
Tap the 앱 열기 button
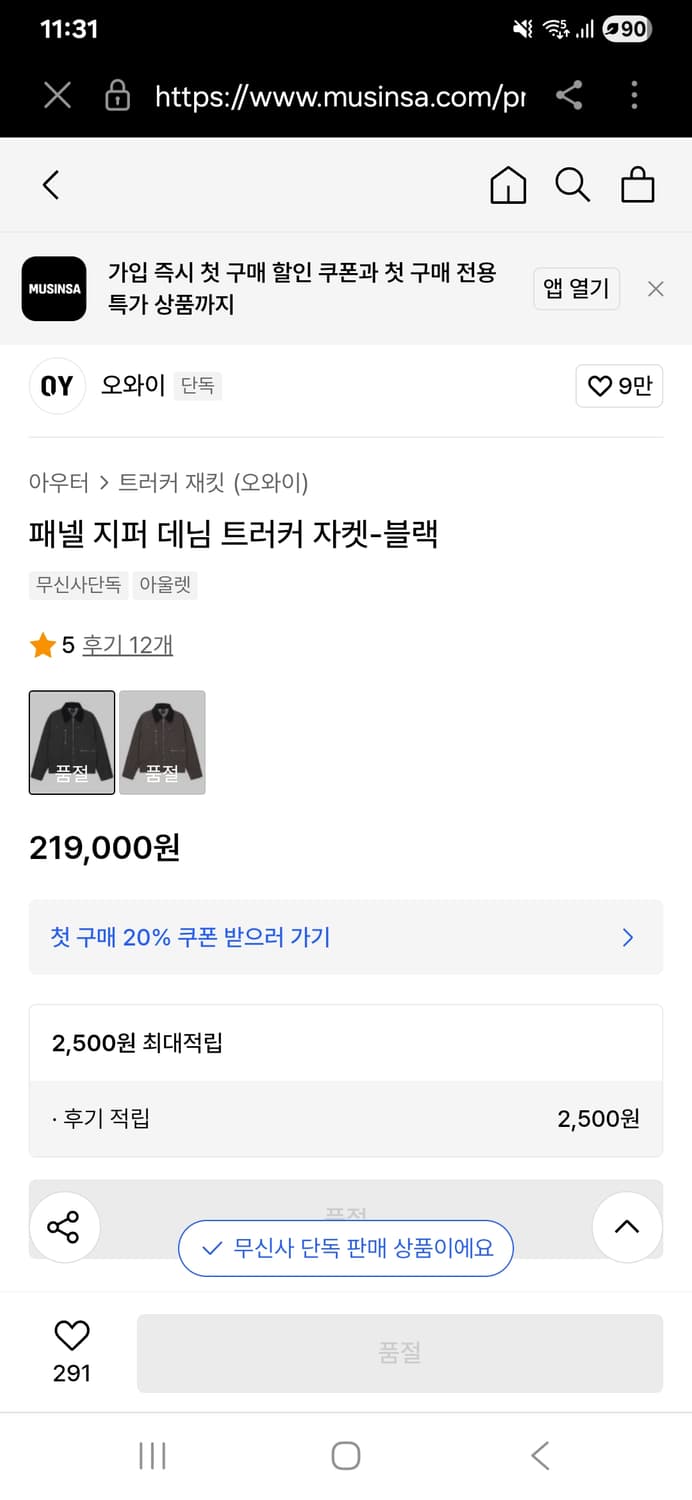576,289
